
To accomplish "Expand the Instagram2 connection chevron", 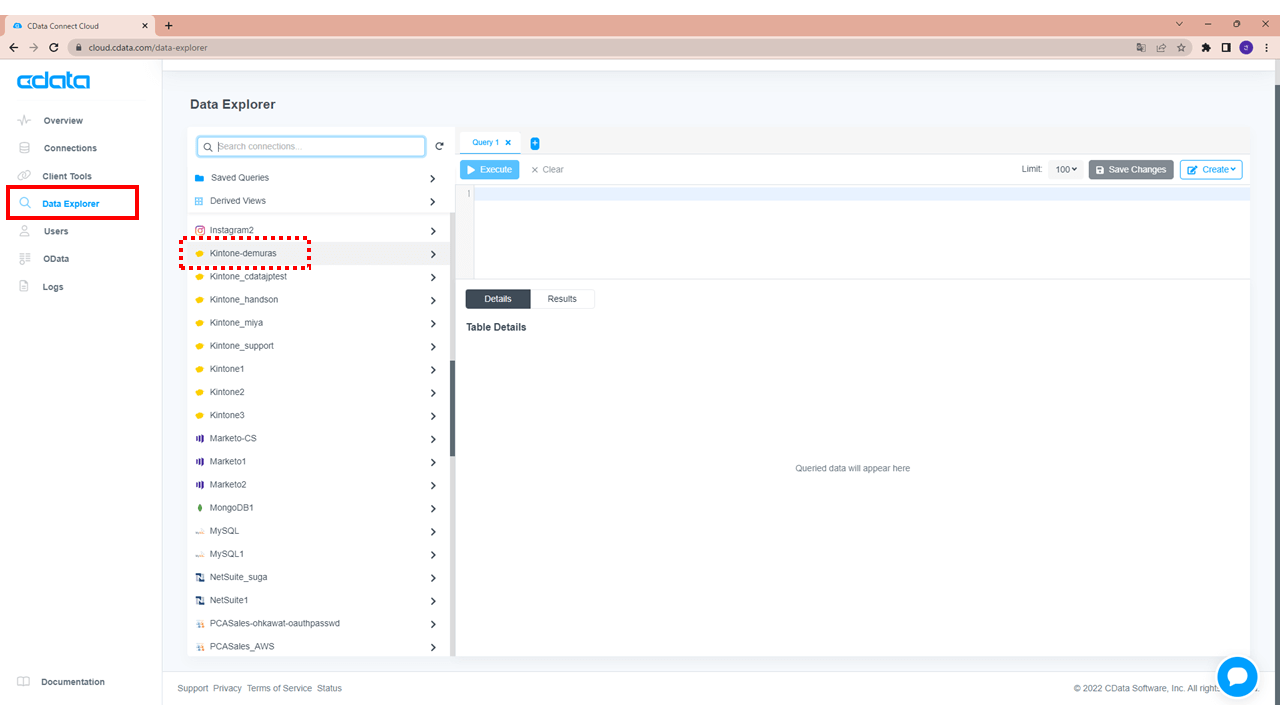I will tap(433, 231).
